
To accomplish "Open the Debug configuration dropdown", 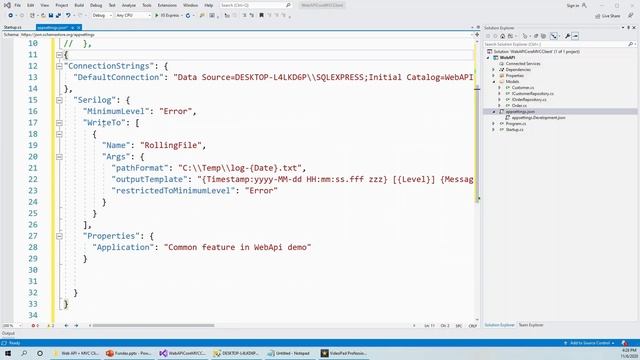I will click(x=102, y=16).
